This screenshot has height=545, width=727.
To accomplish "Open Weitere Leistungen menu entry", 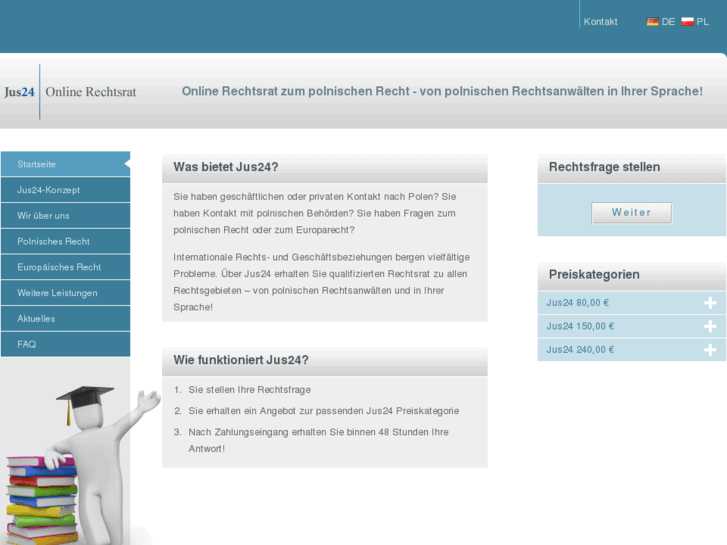I will coord(65,293).
